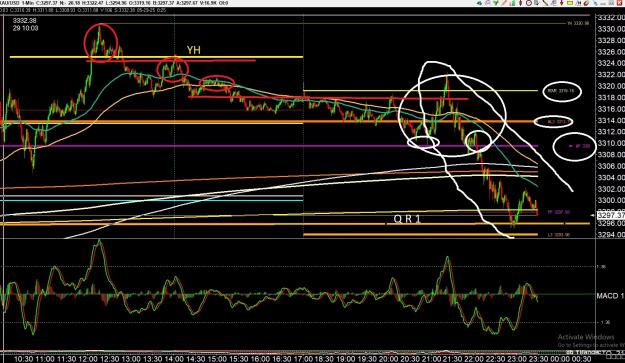Click the 29 10:03 crosshair time readout
625x363 pixels.
pos(25,28)
